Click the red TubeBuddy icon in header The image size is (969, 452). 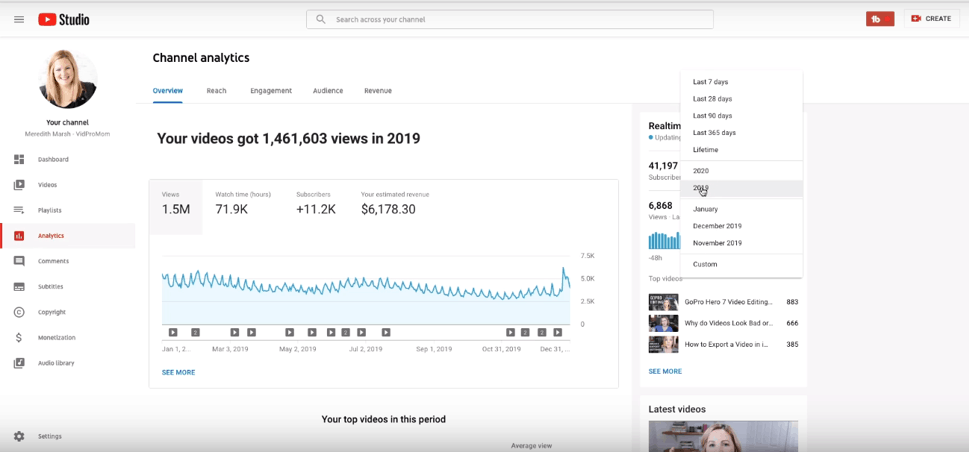pyautogui.click(x=880, y=19)
